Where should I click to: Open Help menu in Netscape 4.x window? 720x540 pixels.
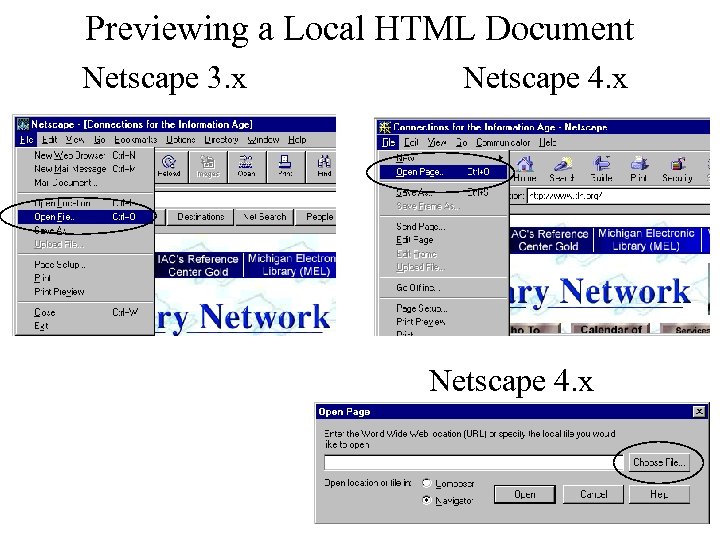547,142
